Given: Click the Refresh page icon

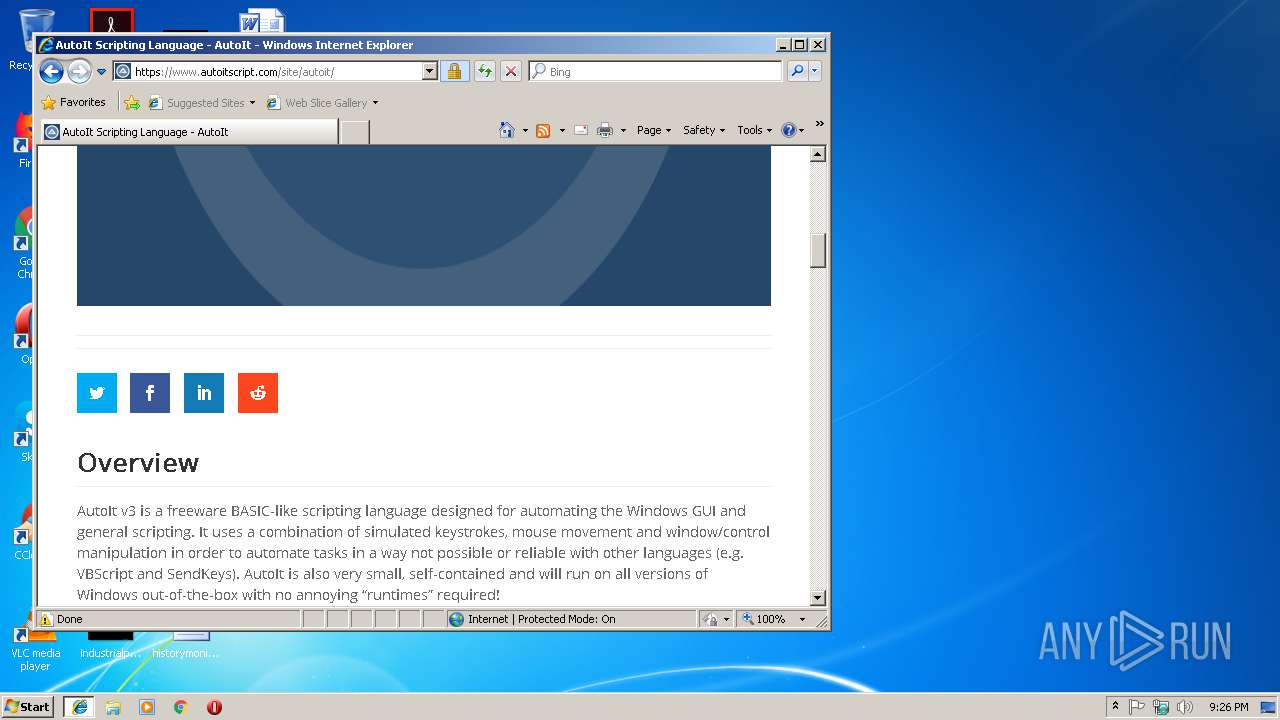Looking at the screenshot, I should (x=485, y=72).
